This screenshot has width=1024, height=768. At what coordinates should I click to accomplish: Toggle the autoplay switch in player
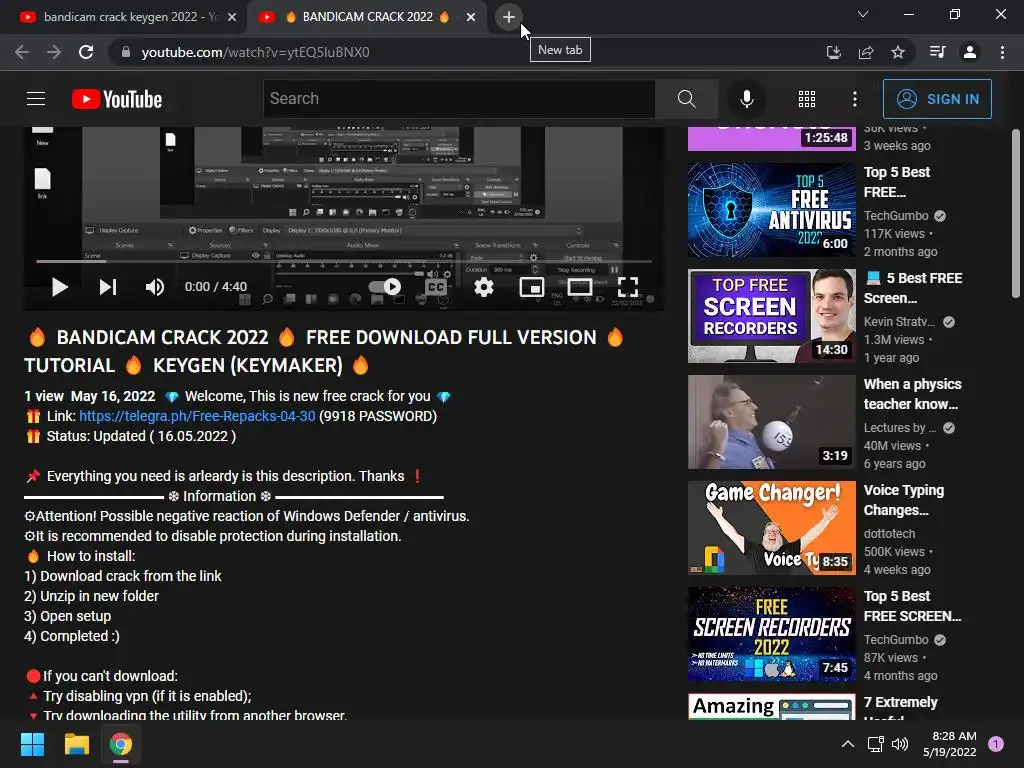pyautogui.click(x=385, y=287)
